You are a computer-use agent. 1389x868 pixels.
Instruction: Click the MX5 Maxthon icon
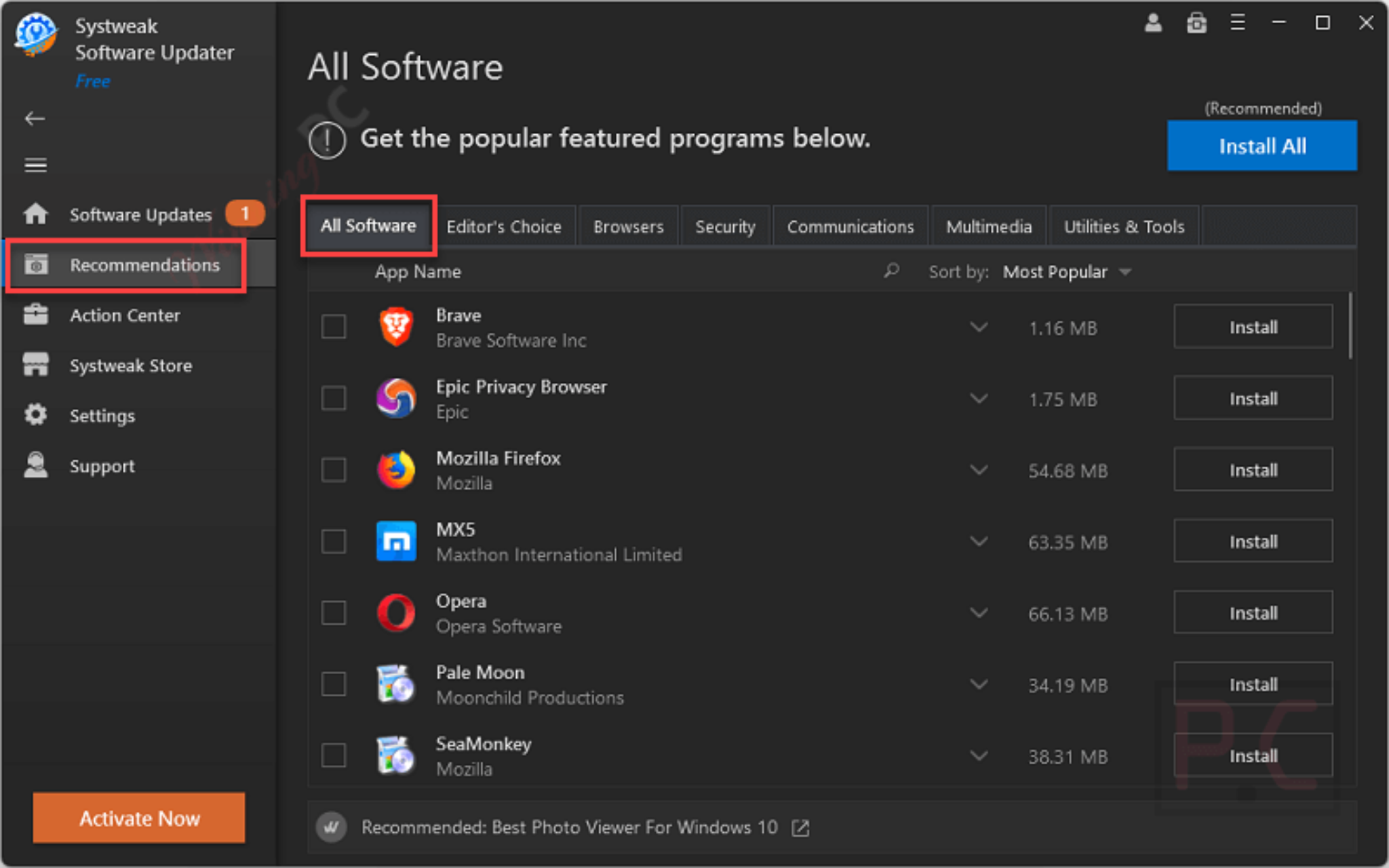396,541
